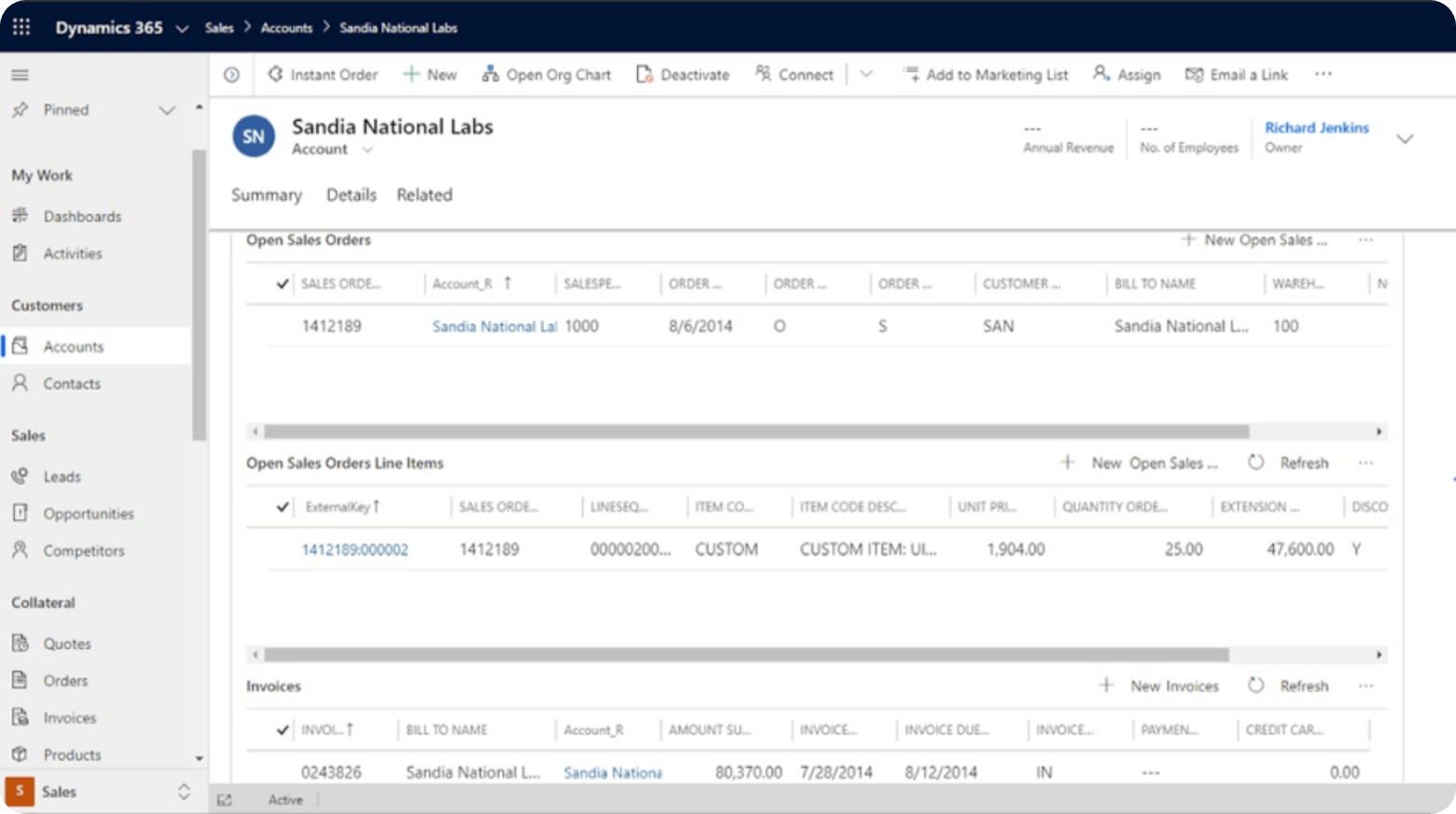Click the pop-out form icon in status bar
Screen dimensions: 1456x814
(224, 799)
